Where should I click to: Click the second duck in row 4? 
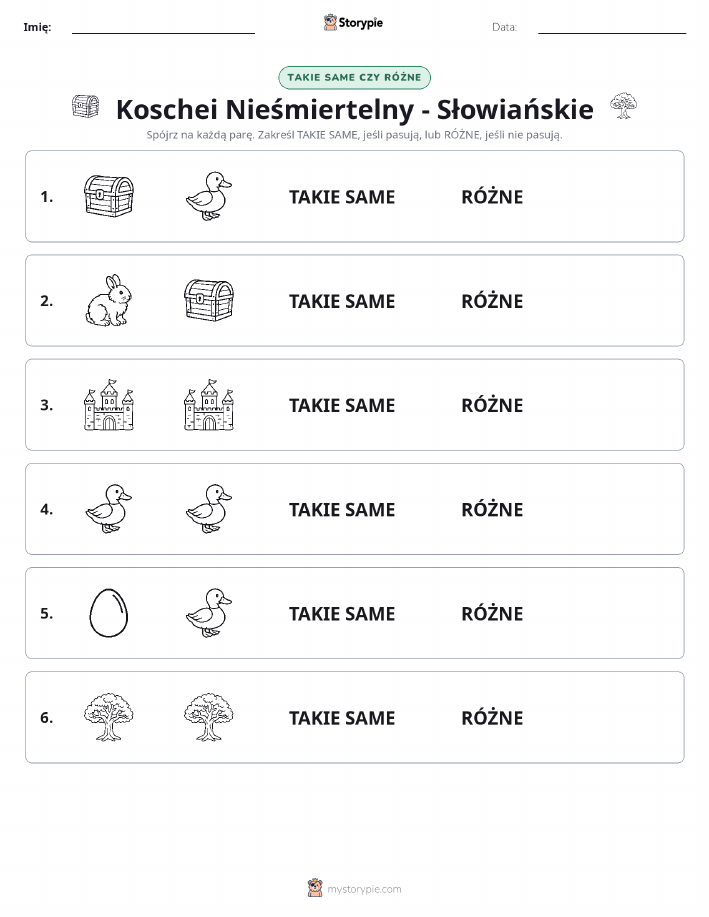click(209, 509)
